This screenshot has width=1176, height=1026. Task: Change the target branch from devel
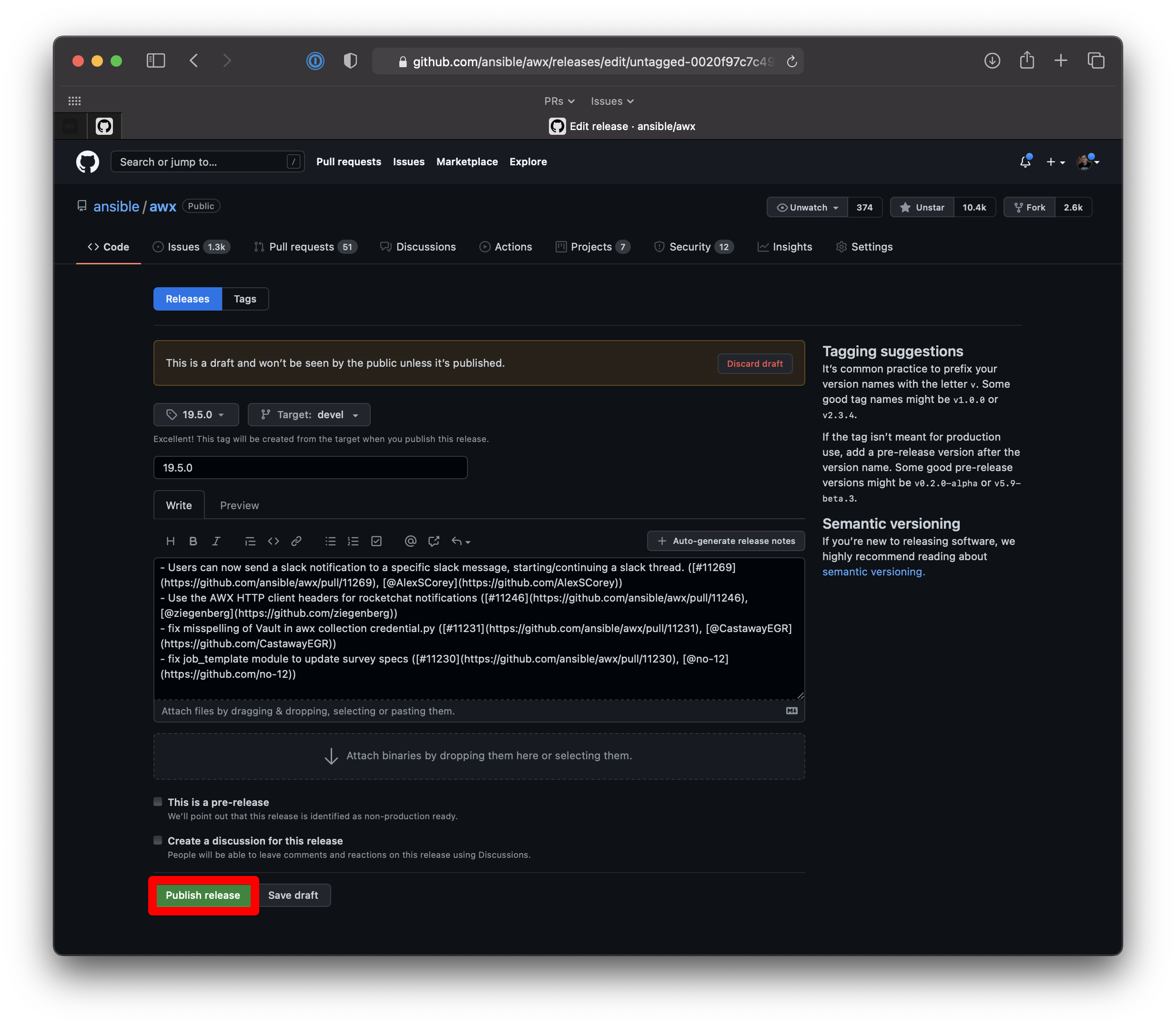tap(309, 414)
